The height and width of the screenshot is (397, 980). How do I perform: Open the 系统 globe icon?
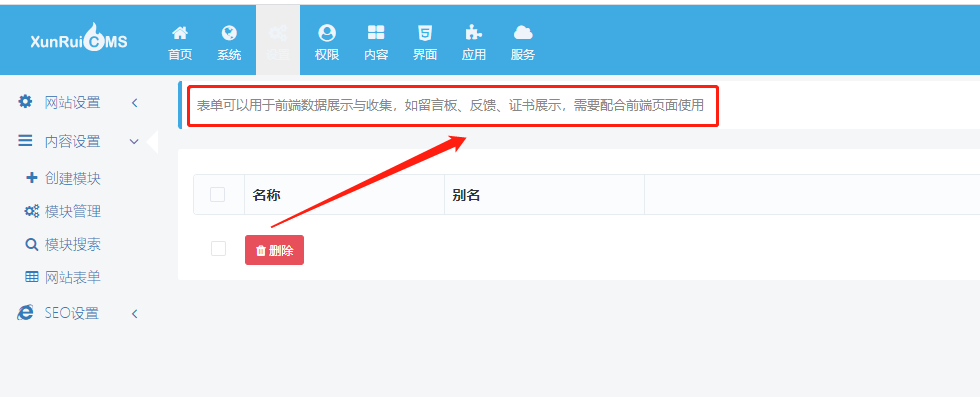click(x=229, y=32)
